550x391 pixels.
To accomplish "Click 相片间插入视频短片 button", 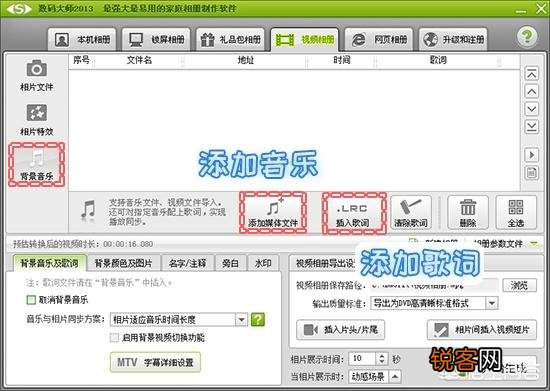I will coord(482,330).
